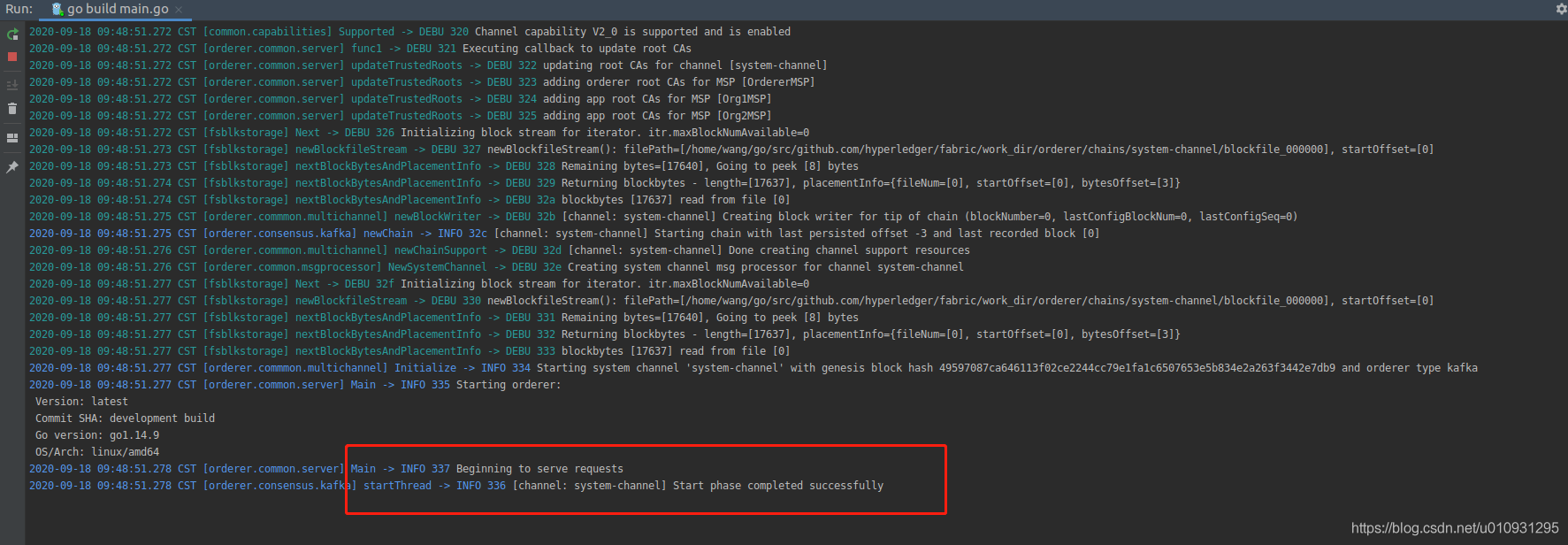Click DEBU 32a 'blockbytes [17637] read from file' line
The width and height of the screenshot is (1568, 545).
pyautogui.click(x=409, y=200)
